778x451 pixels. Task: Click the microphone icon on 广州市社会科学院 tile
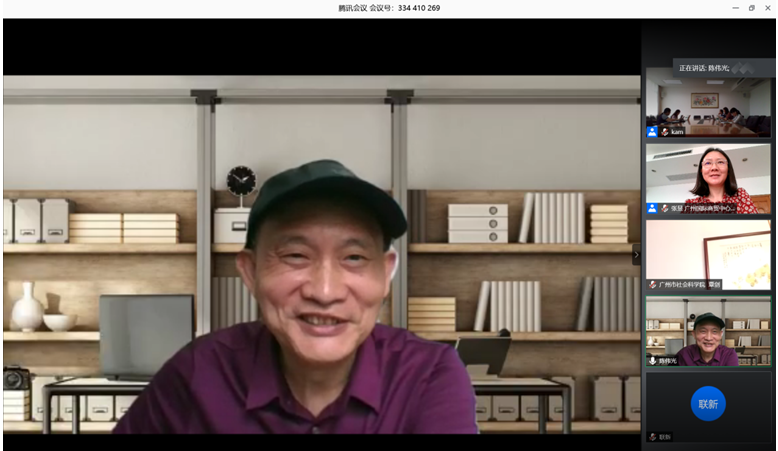coord(652,284)
